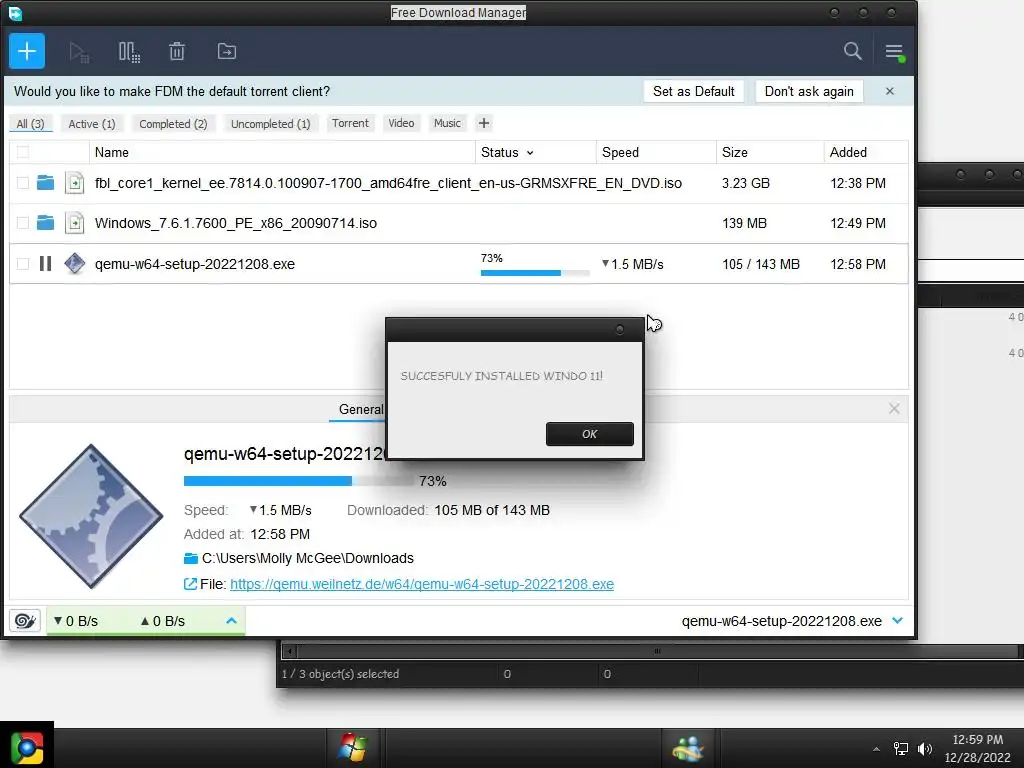Open folder icon for Windows_7.6.1.7600_PE iso
Viewport: 1024px width, 768px height.
(45, 223)
